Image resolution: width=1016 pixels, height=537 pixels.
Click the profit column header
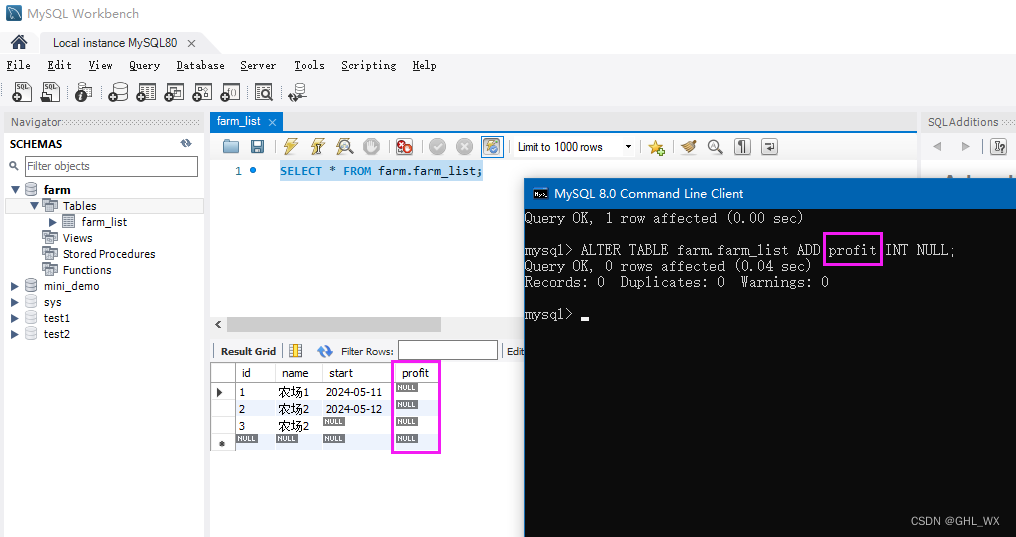pyautogui.click(x=415, y=373)
